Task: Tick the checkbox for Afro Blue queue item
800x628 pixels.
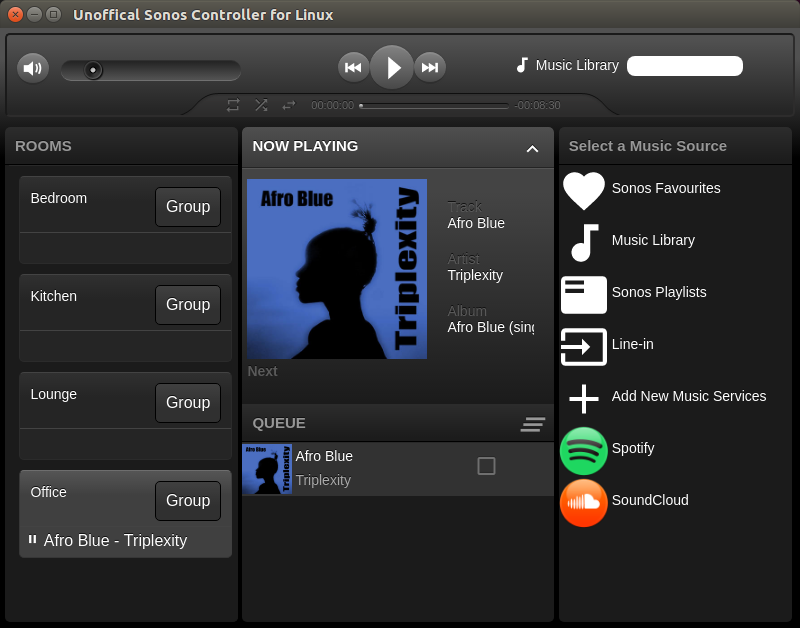Action: point(486,466)
